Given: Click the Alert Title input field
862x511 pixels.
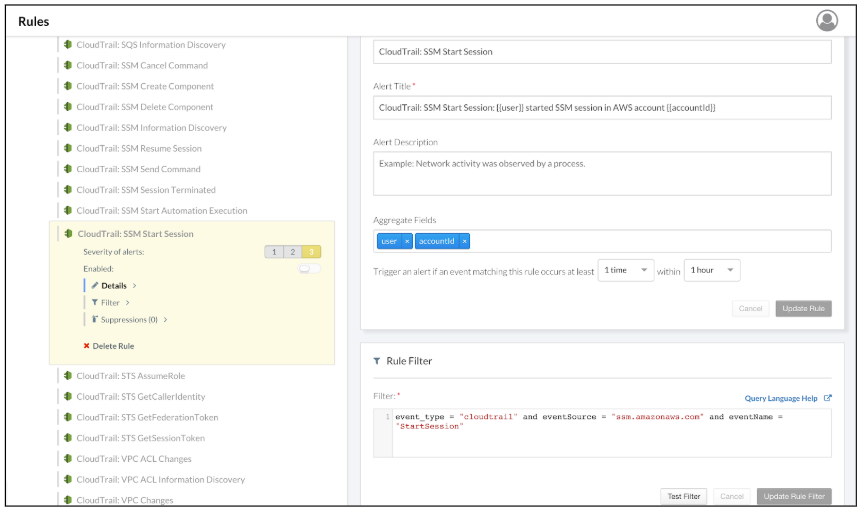Looking at the screenshot, I should [602, 108].
